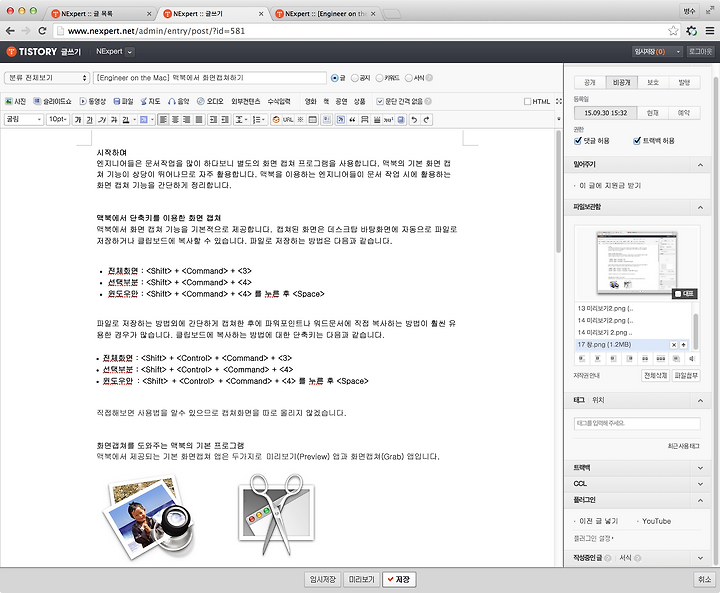Justify text alignment

[x=198, y=120]
